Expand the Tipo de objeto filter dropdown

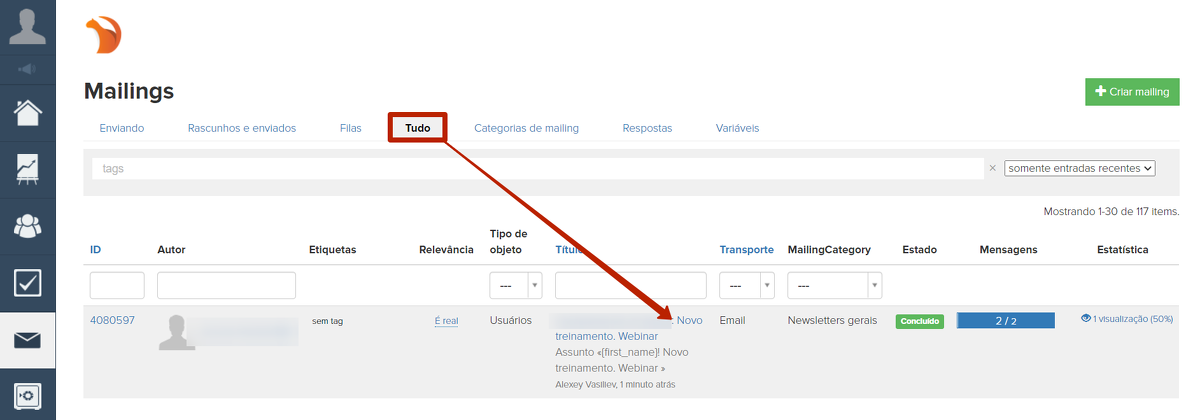[515, 285]
